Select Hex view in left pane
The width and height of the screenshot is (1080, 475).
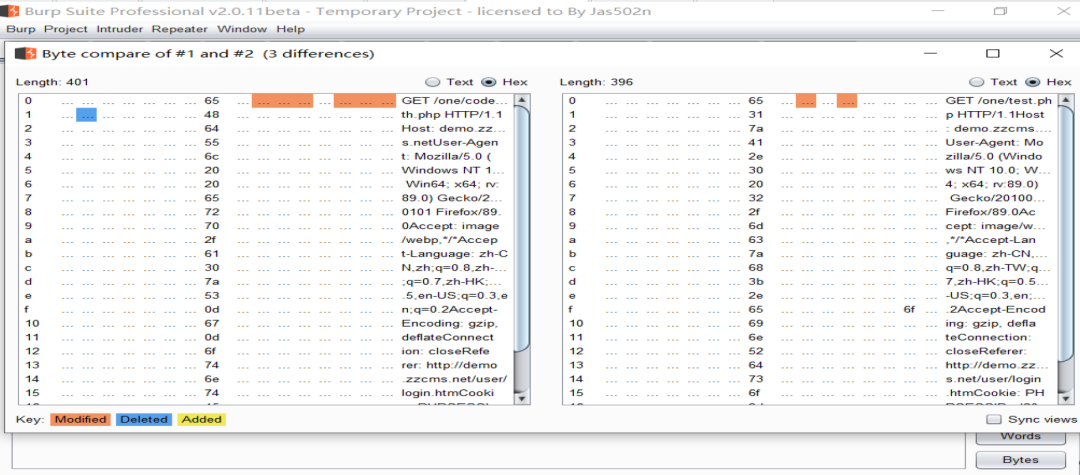click(x=504, y=82)
